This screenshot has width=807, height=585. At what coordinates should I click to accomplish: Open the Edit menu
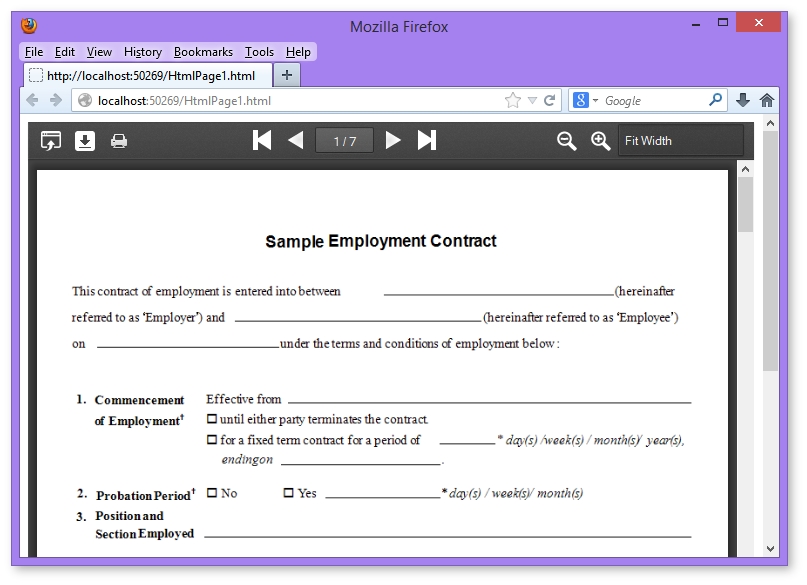65,52
